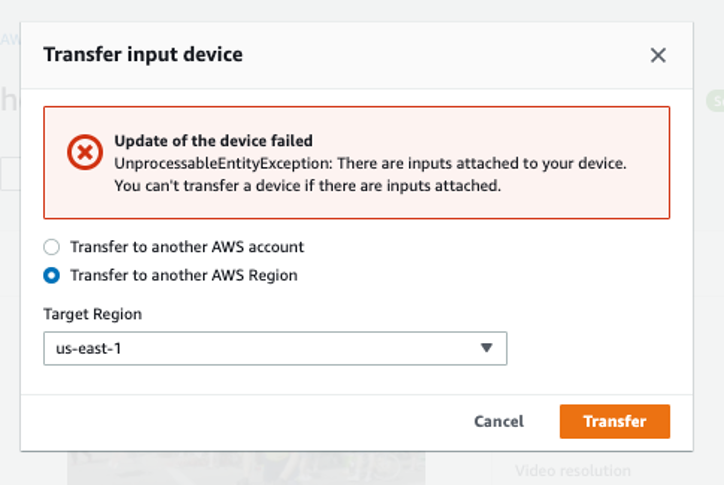
Task: Select Transfer to another AWS account radio
Action: (x=51, y=247)
